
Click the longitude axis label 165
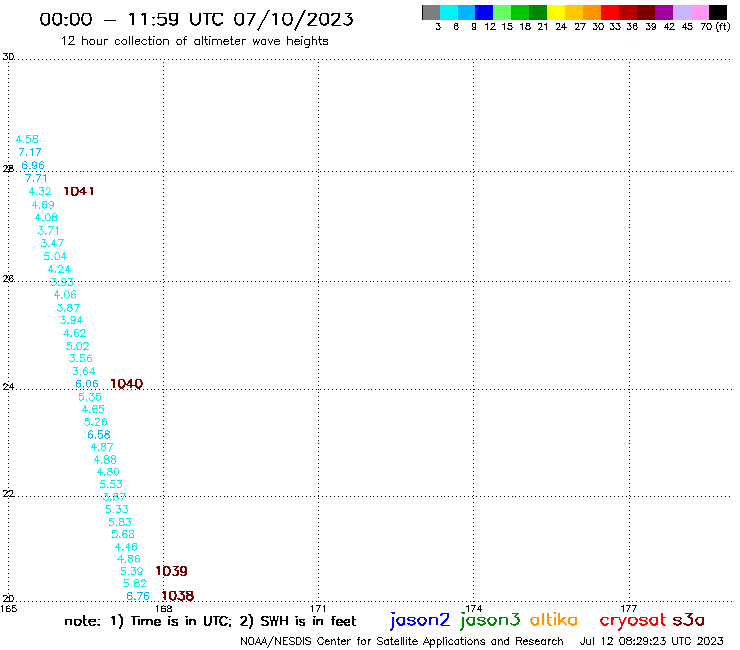(x=8, y=608)
